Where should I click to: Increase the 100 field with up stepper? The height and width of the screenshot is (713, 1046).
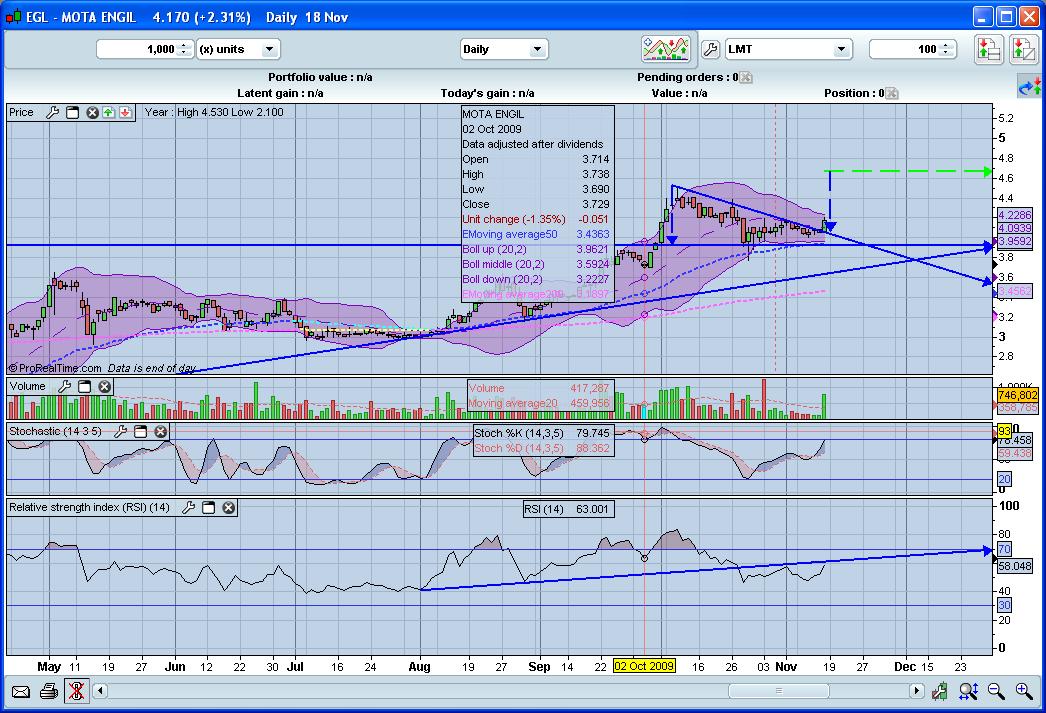(x=947, y=45)
